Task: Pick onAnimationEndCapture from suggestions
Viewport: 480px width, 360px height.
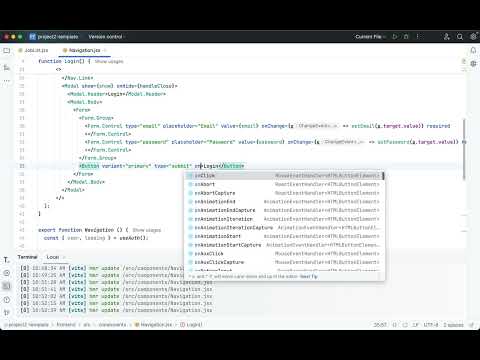Action: click(284, 210)
